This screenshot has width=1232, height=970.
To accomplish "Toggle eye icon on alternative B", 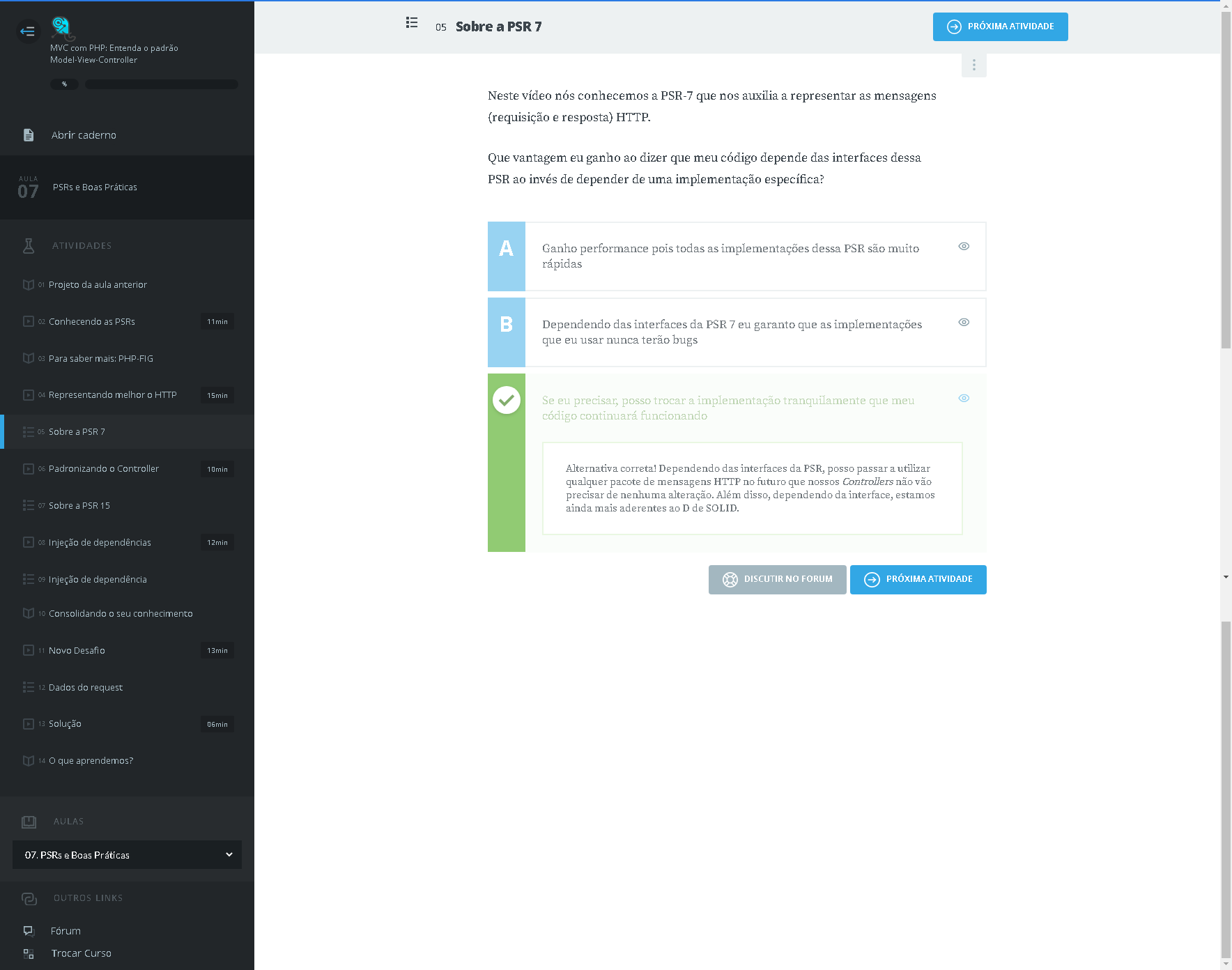I will tap(964, 323).
